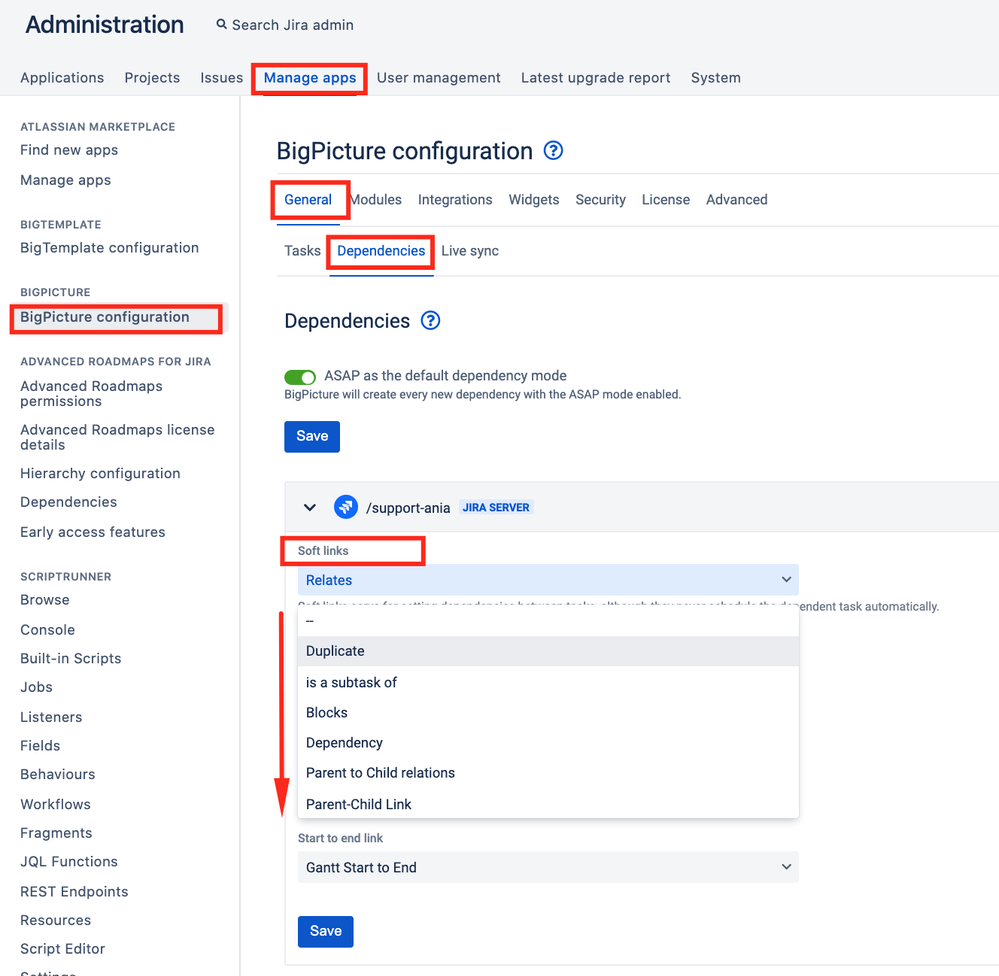Image resolution: width=999 pixels, height=976 pixels.
Task: Go to the System tab
Action: tap(715, 78)
